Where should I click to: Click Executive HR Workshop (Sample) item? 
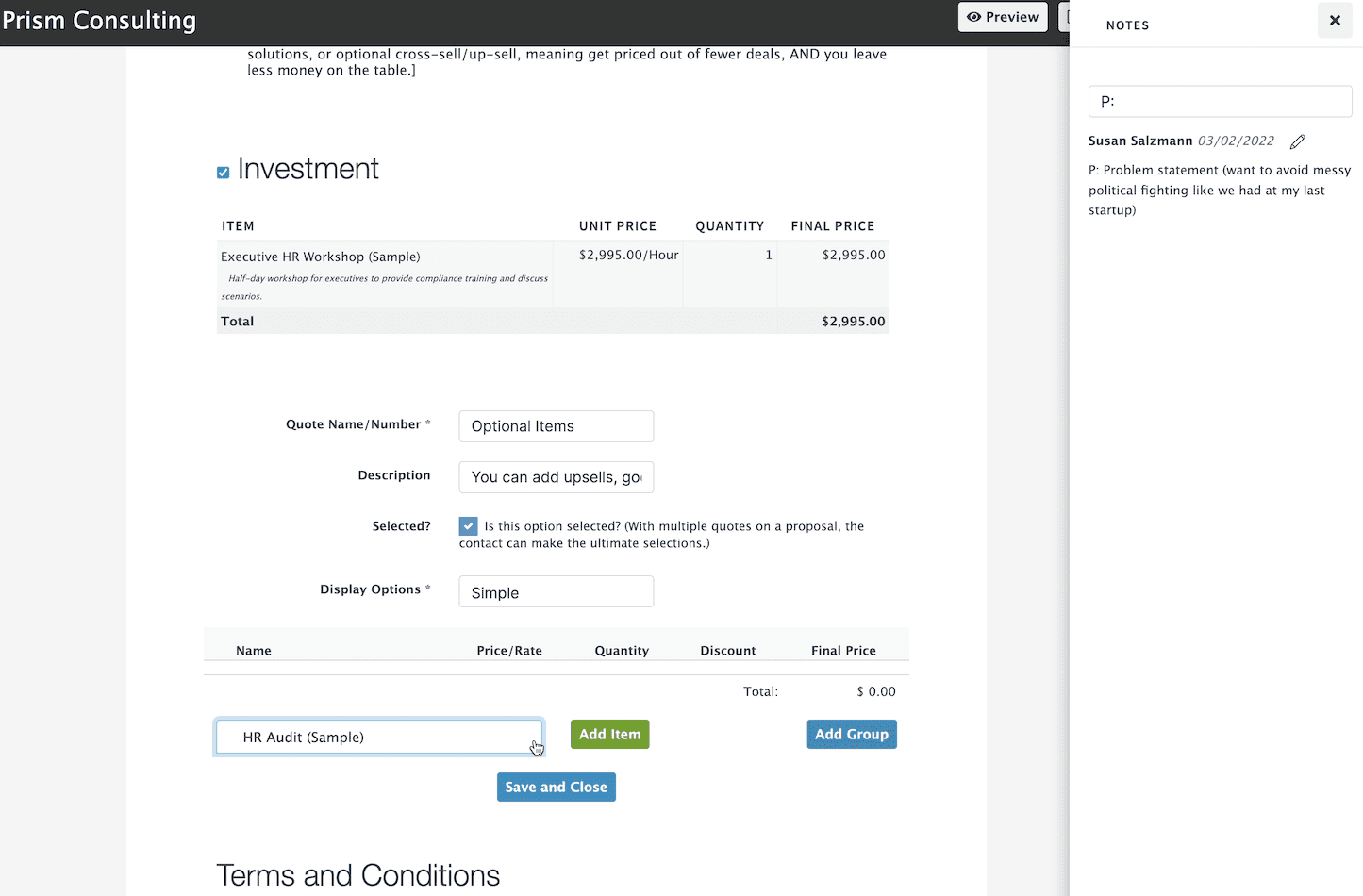pyautogui.click(x=321, y=257)
